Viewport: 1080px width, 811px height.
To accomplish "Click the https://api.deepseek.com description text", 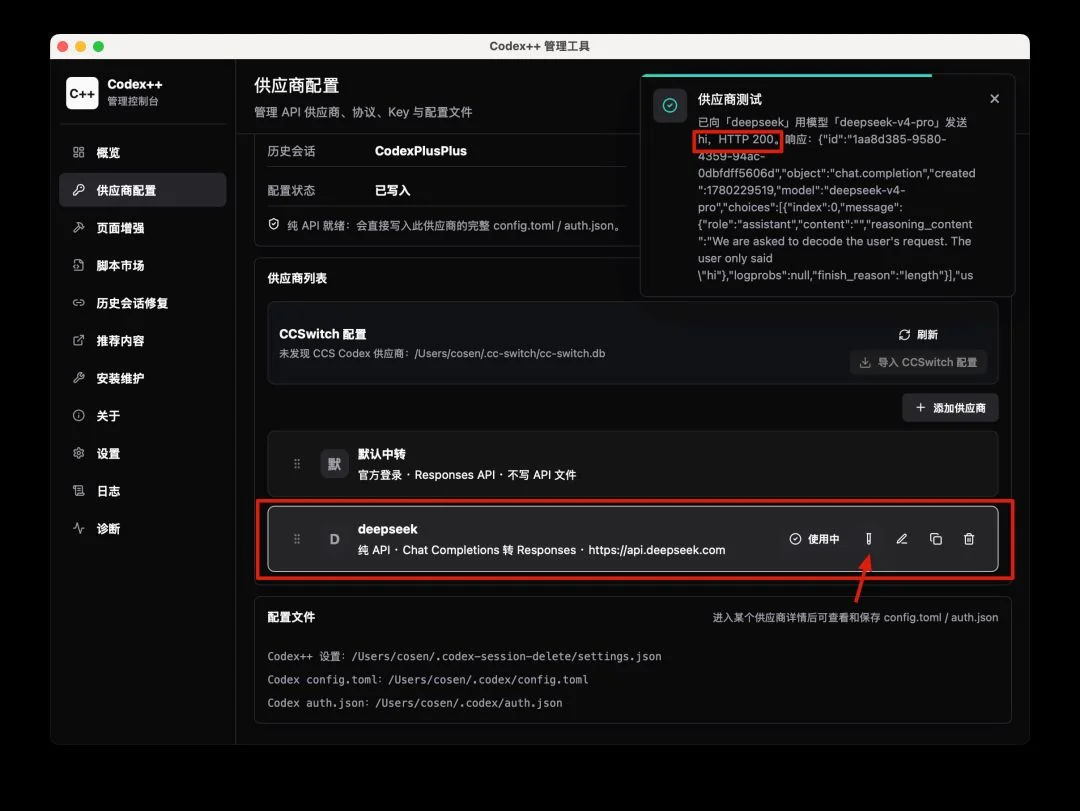I will coord(656,550).
